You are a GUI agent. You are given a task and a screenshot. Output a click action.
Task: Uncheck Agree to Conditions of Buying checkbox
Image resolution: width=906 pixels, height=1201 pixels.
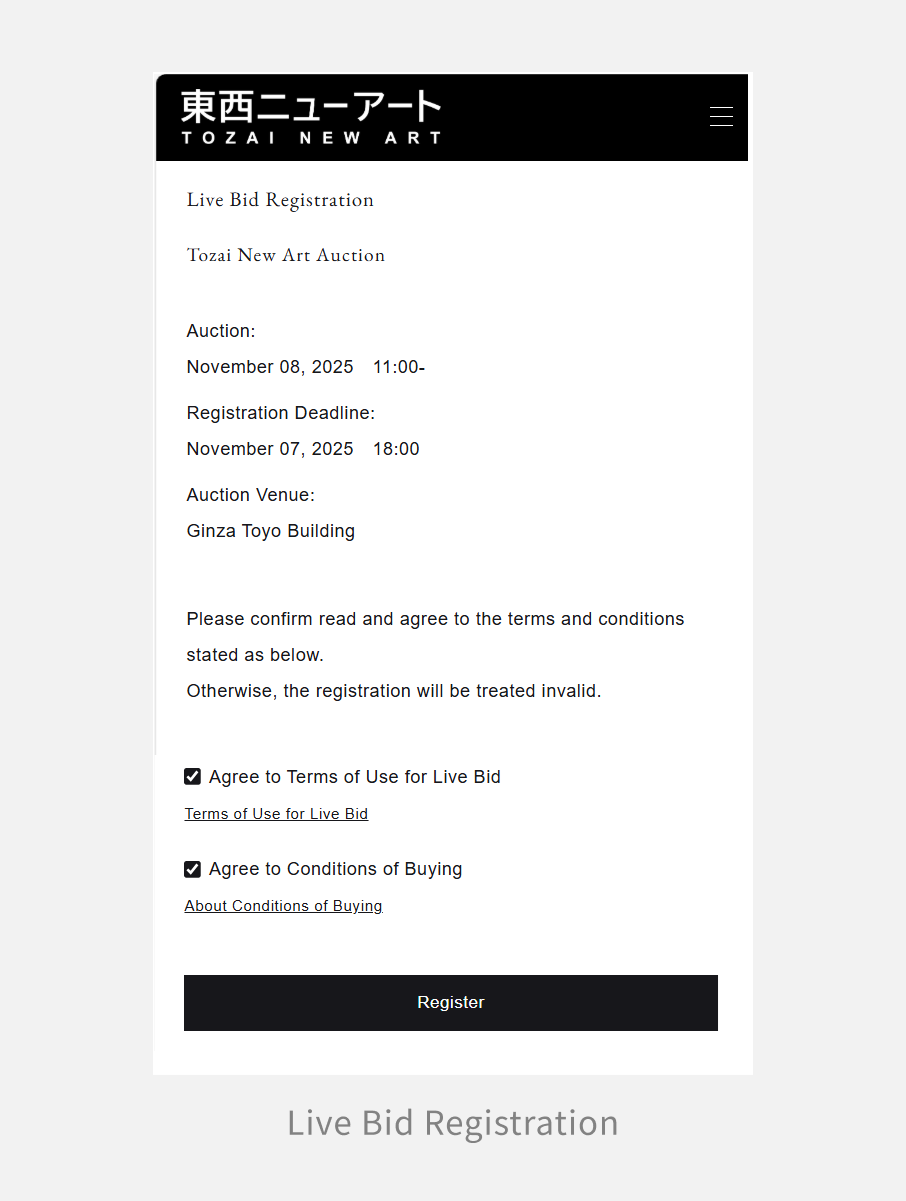(x=193, y=869)
